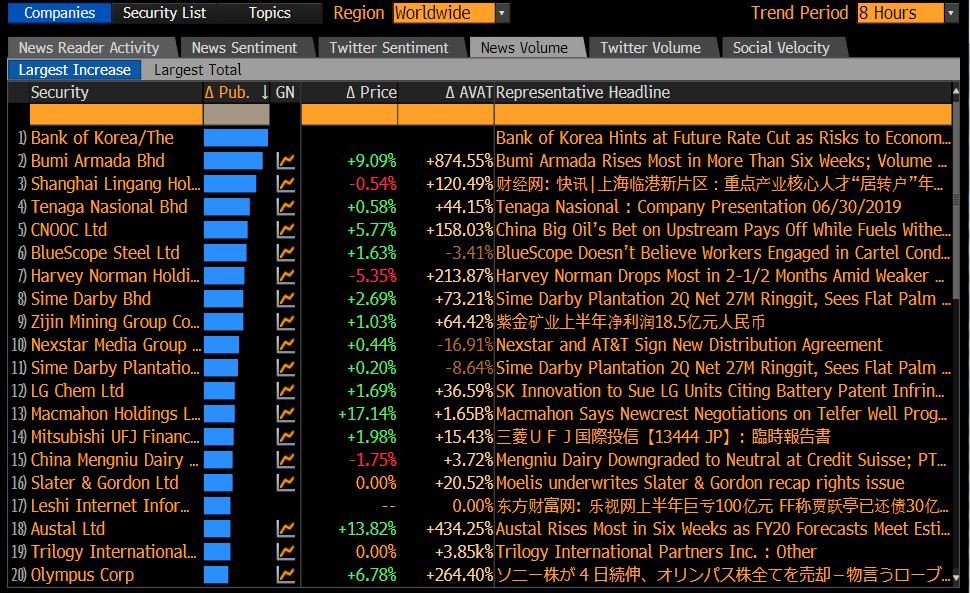Select the Worldwide region field
Screen dimensions: 970x593
click(444, 13)
